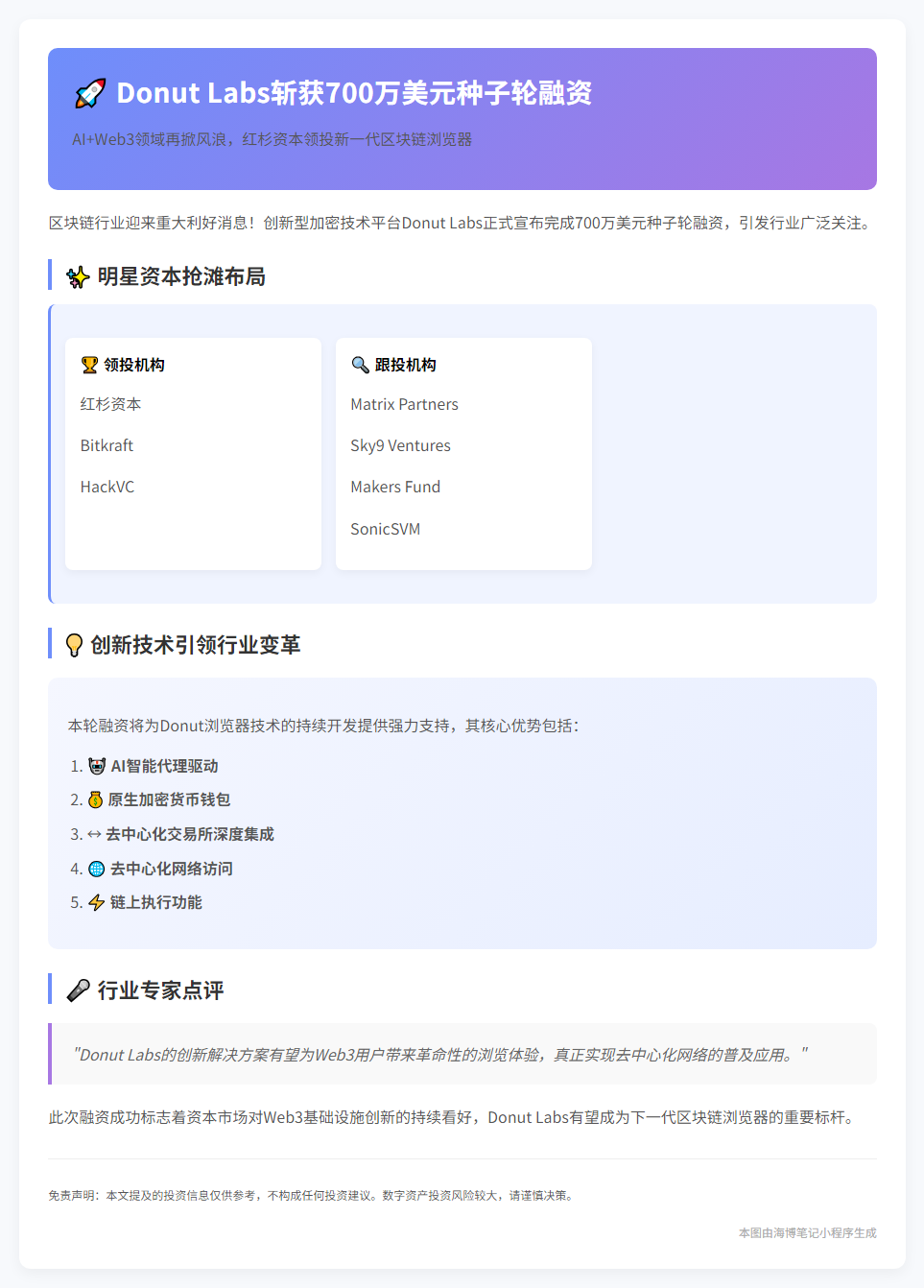Select 红杉资本 in the lead investors card
This screenshot has height=1288, width=924.
click(x=110, y=404)
